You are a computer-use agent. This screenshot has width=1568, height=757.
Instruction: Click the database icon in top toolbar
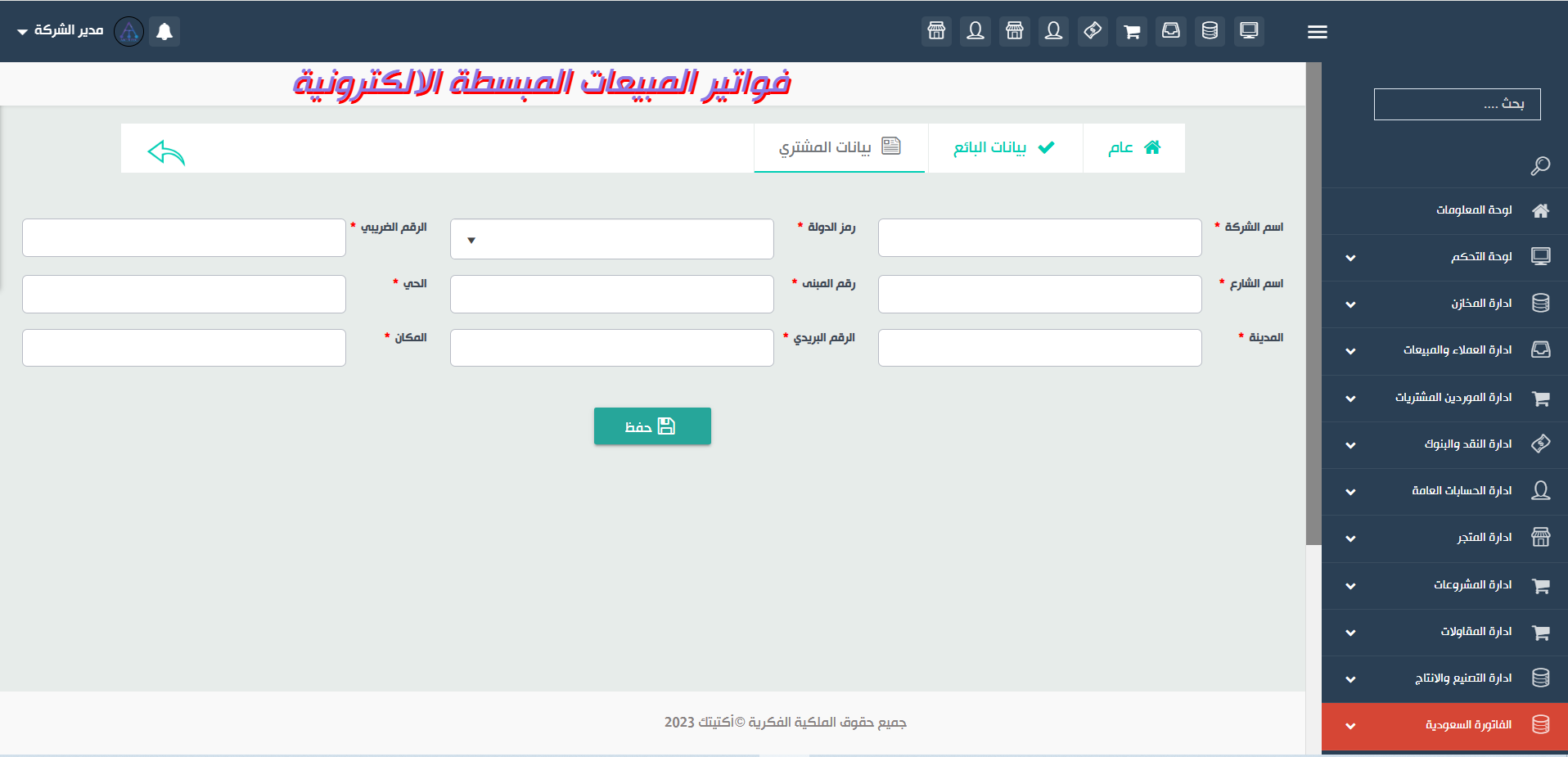tap(1210, 31)
